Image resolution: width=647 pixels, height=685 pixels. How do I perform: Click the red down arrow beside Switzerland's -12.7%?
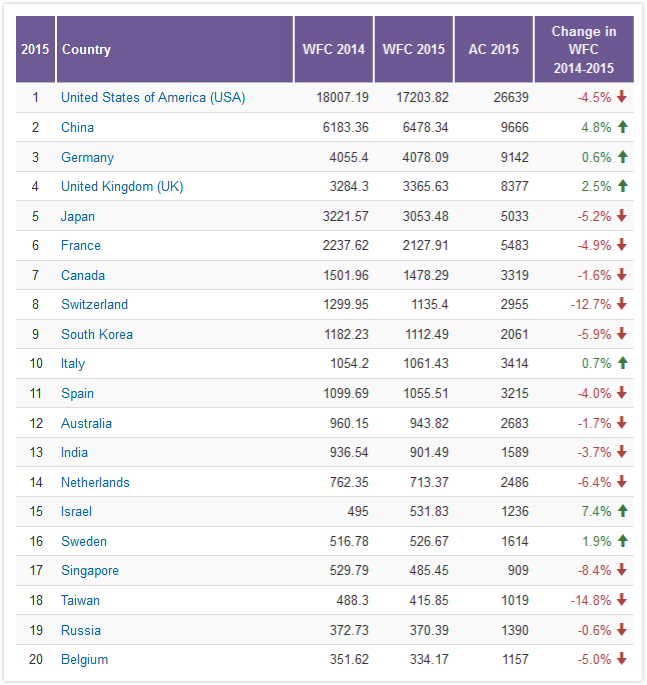pos(621,304)
